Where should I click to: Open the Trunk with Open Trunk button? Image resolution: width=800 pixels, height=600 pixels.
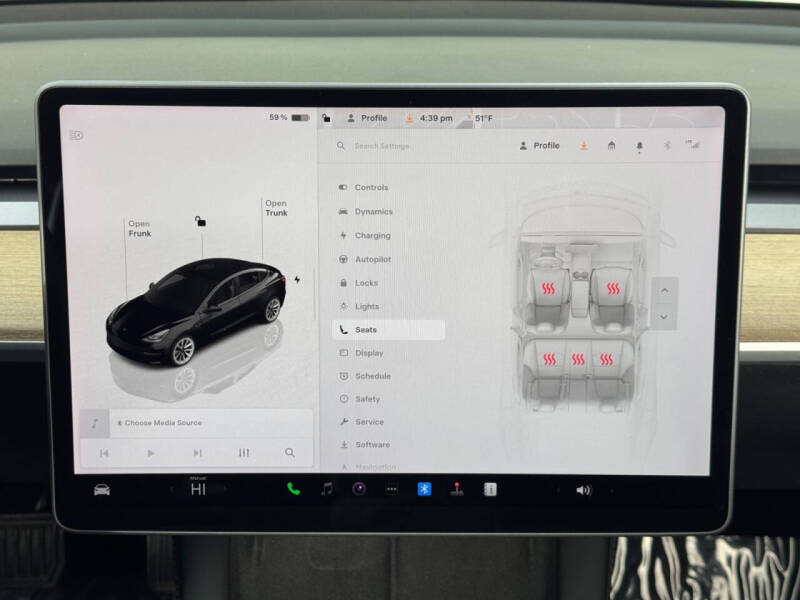[x=277, y=208]
